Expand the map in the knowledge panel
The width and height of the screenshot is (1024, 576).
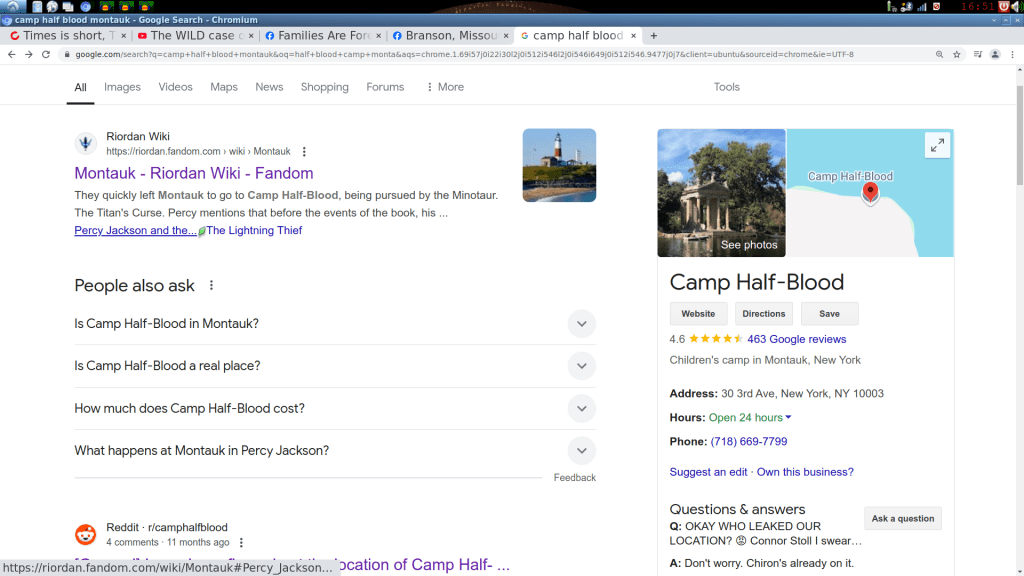937,146
